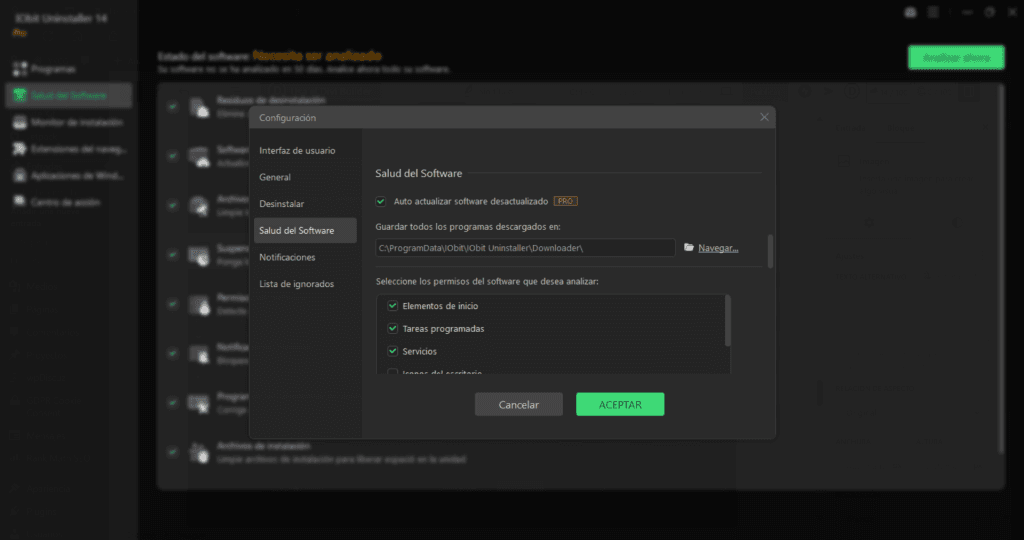Click the Navegar... link
The width and height of the screenshot is (1024, 540).
pos(718,248)
